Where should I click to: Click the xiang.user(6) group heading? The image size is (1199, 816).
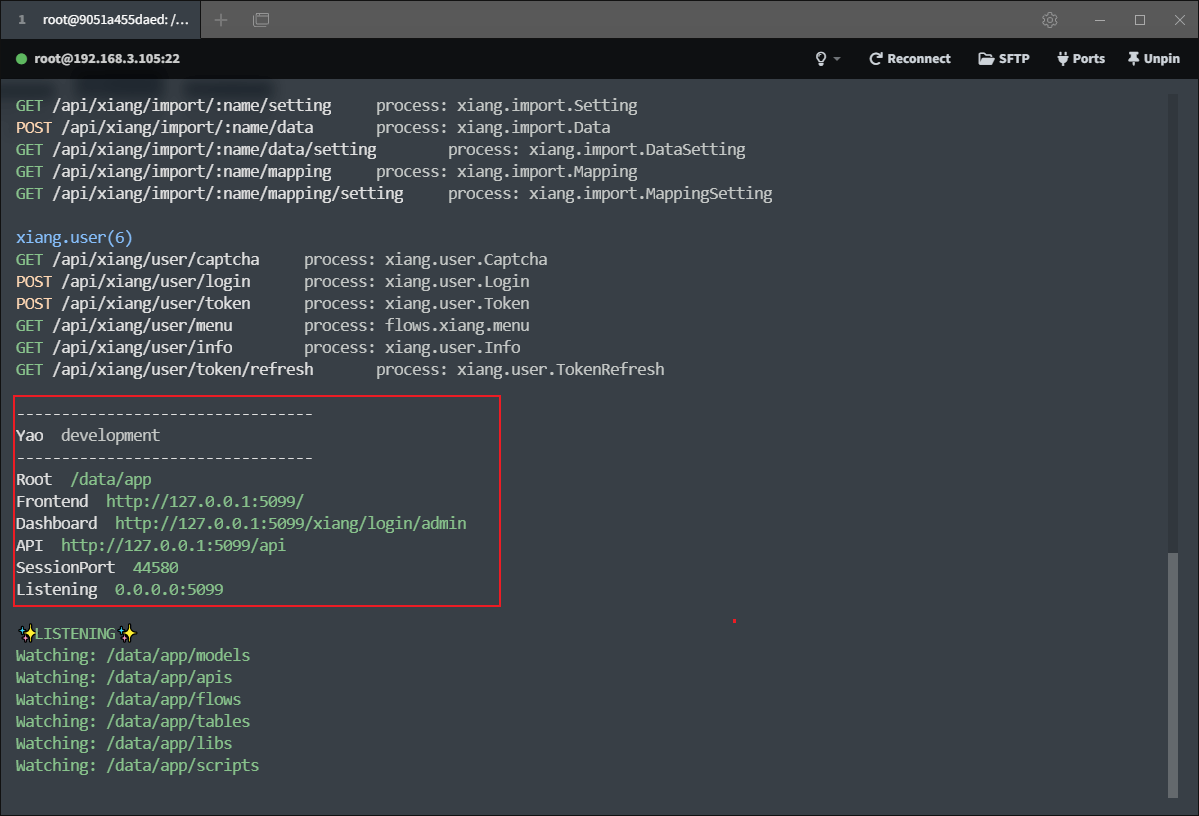pyautogui.click(x=74, y=237)
